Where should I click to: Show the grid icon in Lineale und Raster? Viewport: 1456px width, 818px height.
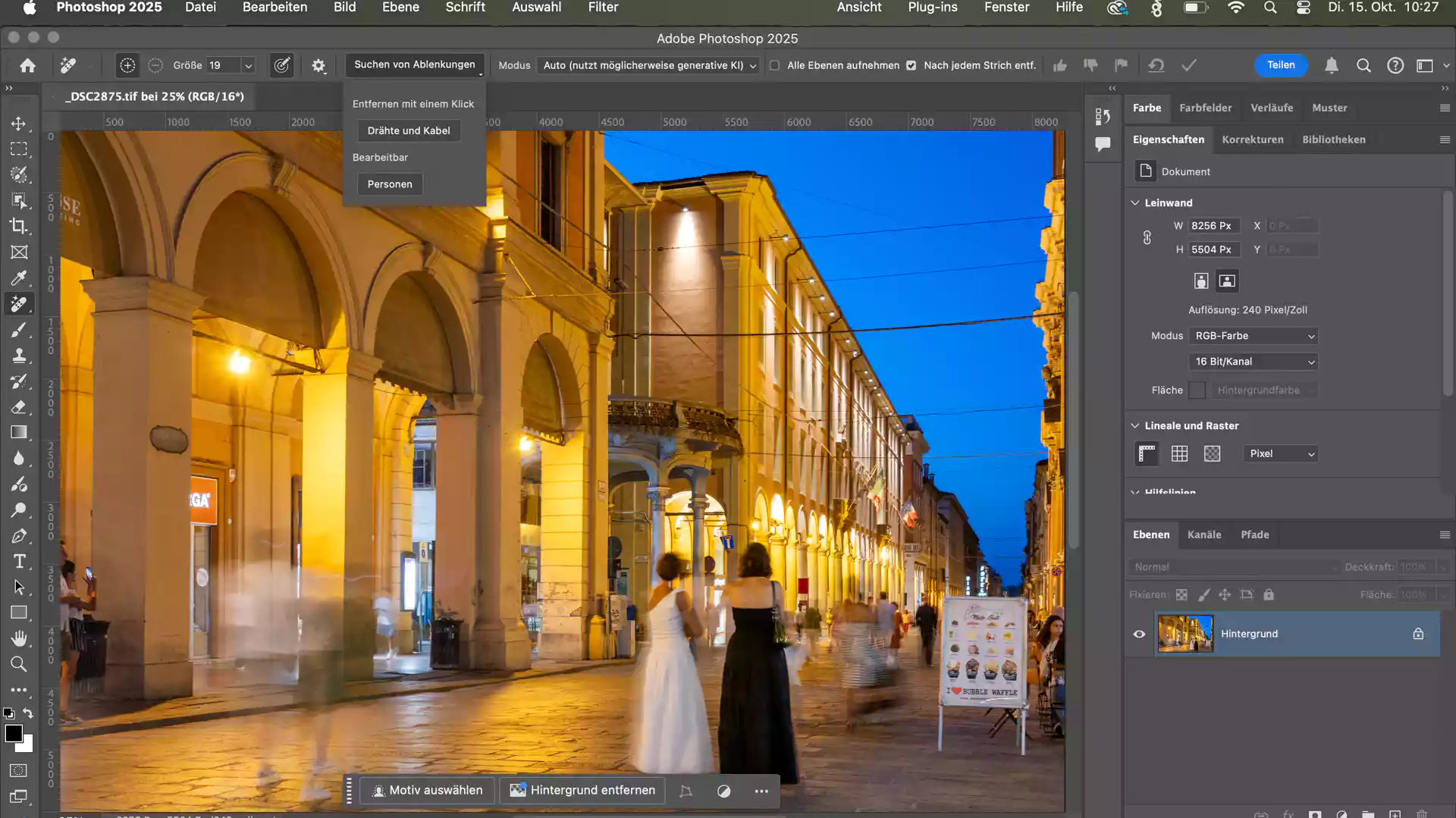[x=1179, y=453]
